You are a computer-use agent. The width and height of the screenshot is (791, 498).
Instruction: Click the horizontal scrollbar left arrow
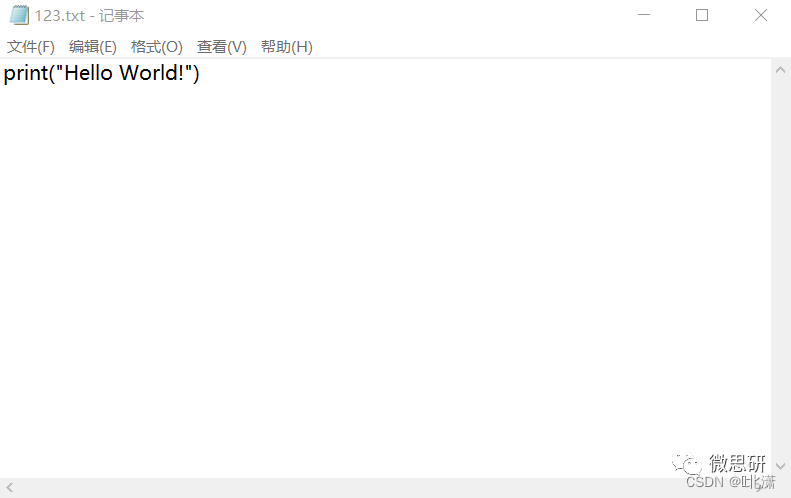pyautogui.click(x=9, y=487)
